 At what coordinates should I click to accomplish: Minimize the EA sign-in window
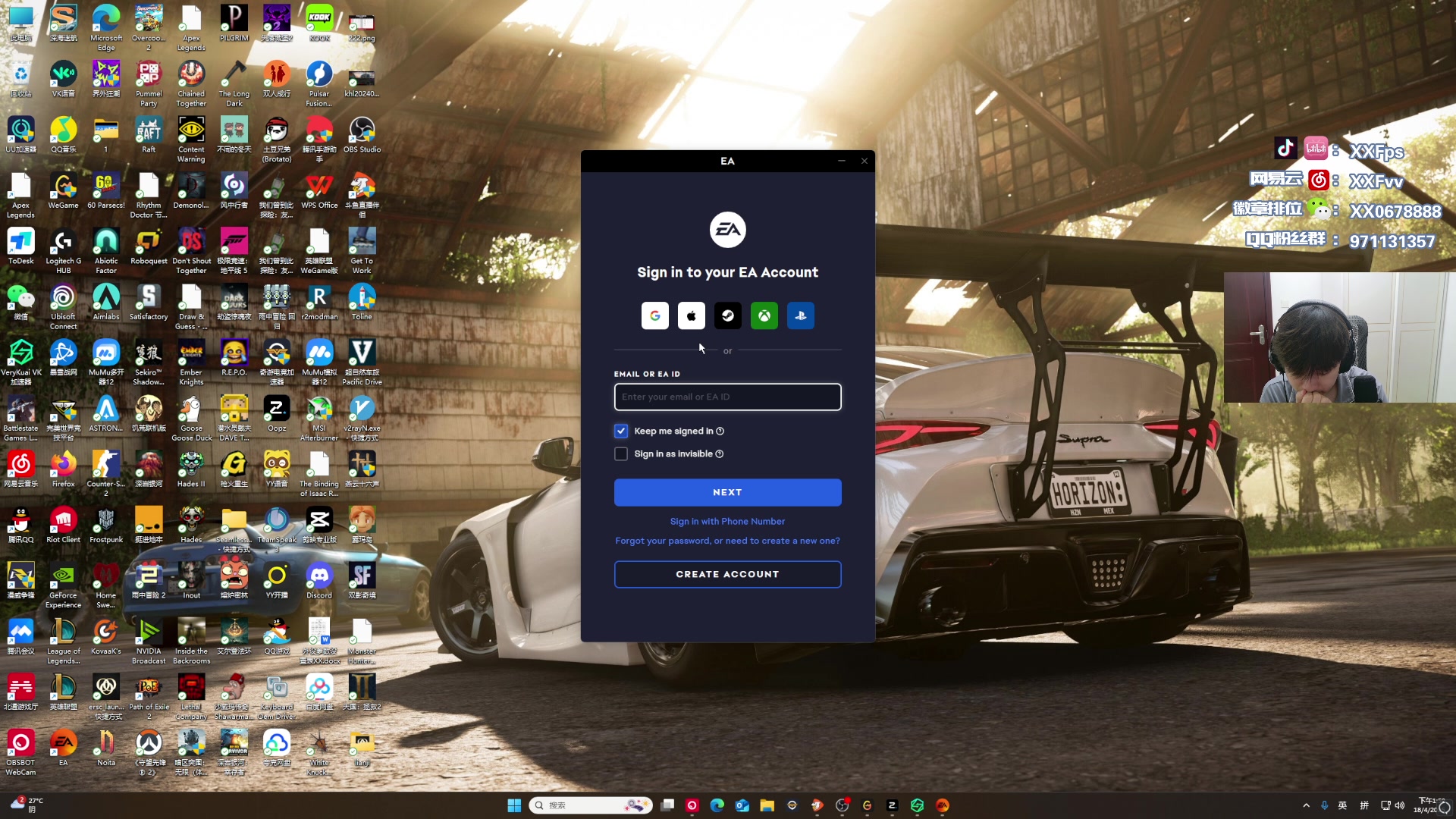(x=841, y=161)
